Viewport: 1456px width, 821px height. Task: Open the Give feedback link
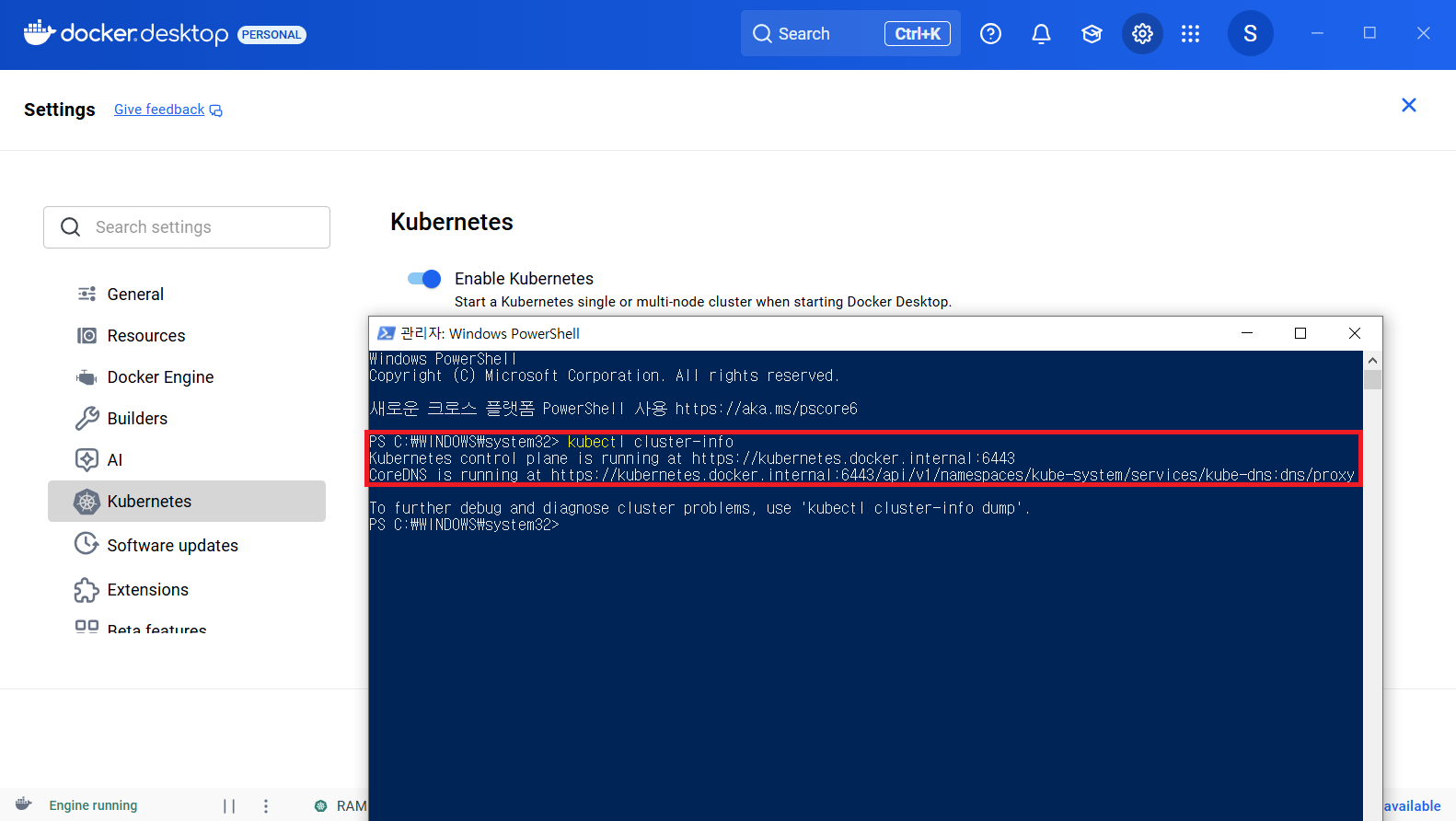[159, 110]
